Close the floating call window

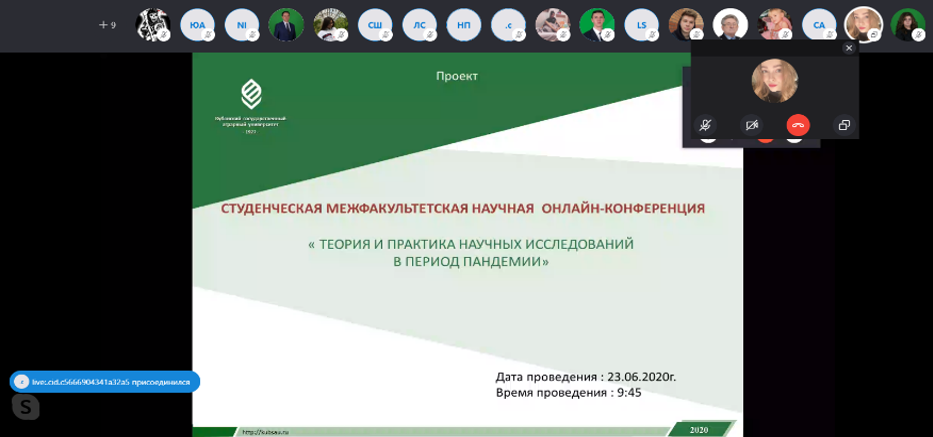(x=849, y=48)
